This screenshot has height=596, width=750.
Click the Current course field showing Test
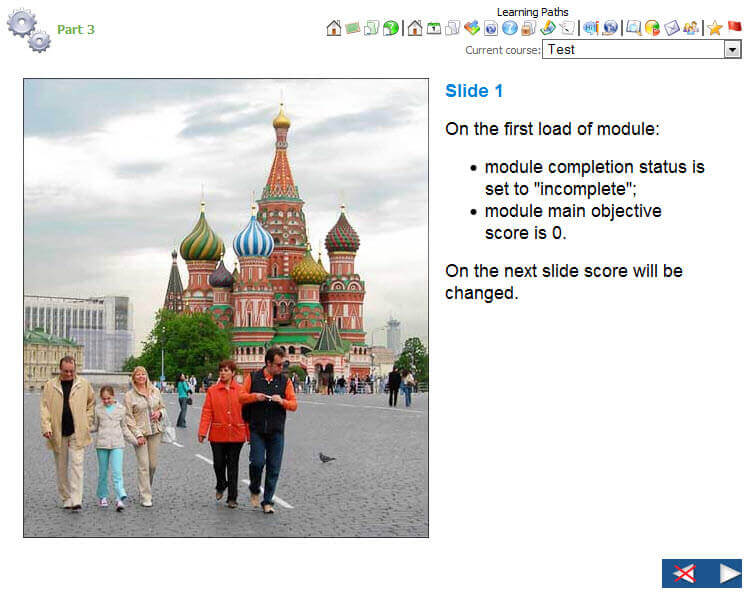coord(641,49)
